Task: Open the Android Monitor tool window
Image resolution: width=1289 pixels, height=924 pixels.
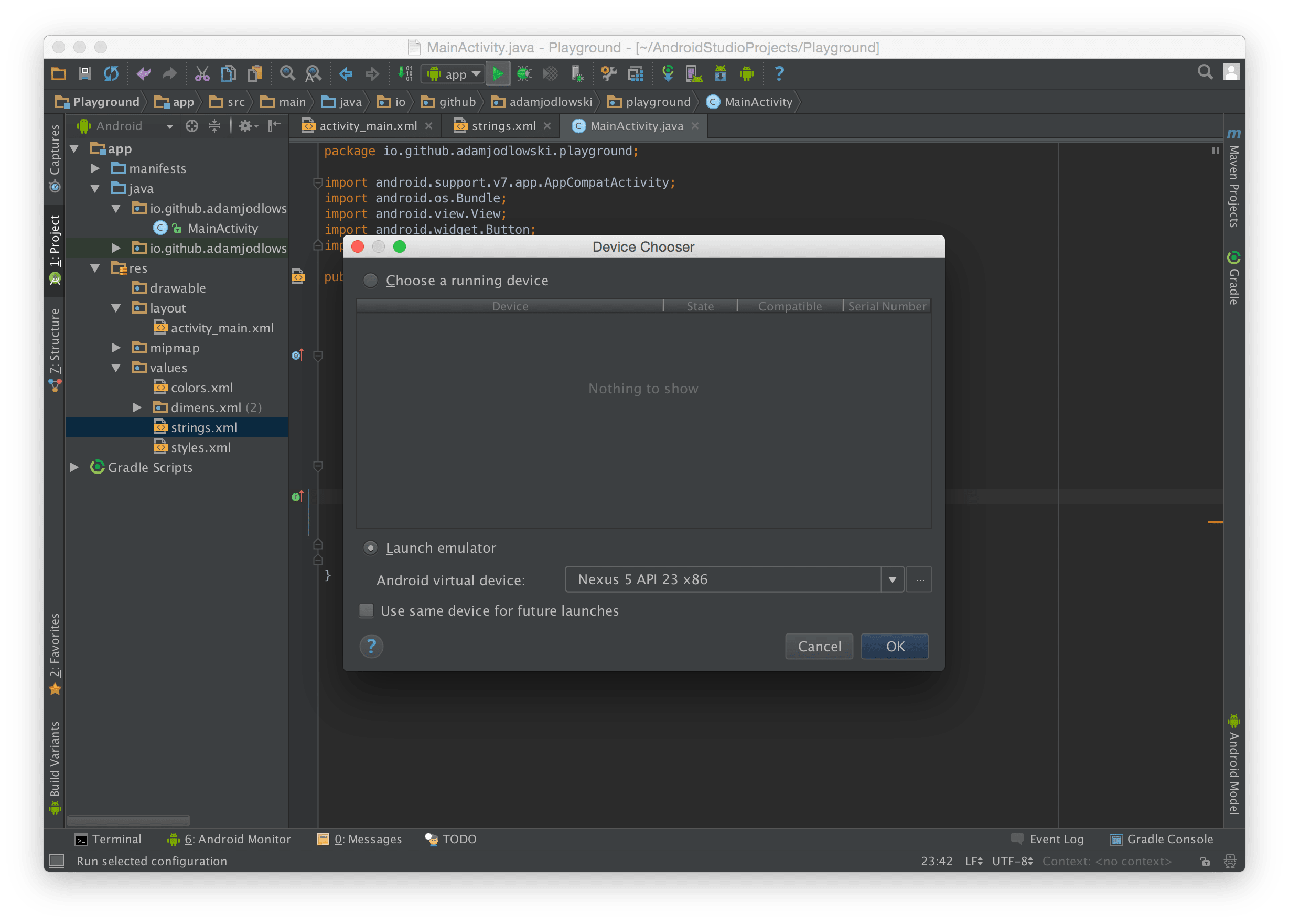Action: 229,839
